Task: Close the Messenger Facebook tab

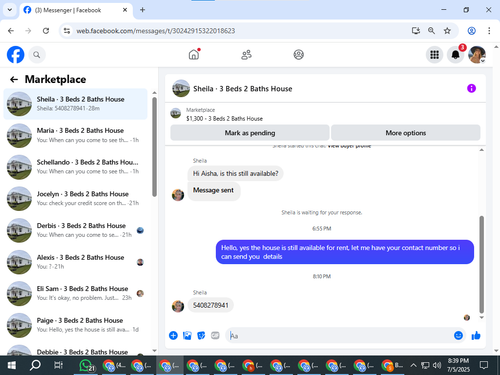Action: point(125,10)
